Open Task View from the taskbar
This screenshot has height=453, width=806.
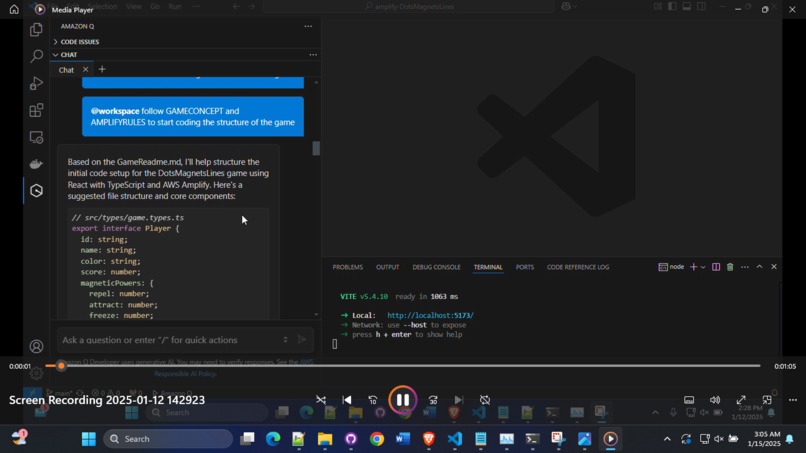point(247,439)
